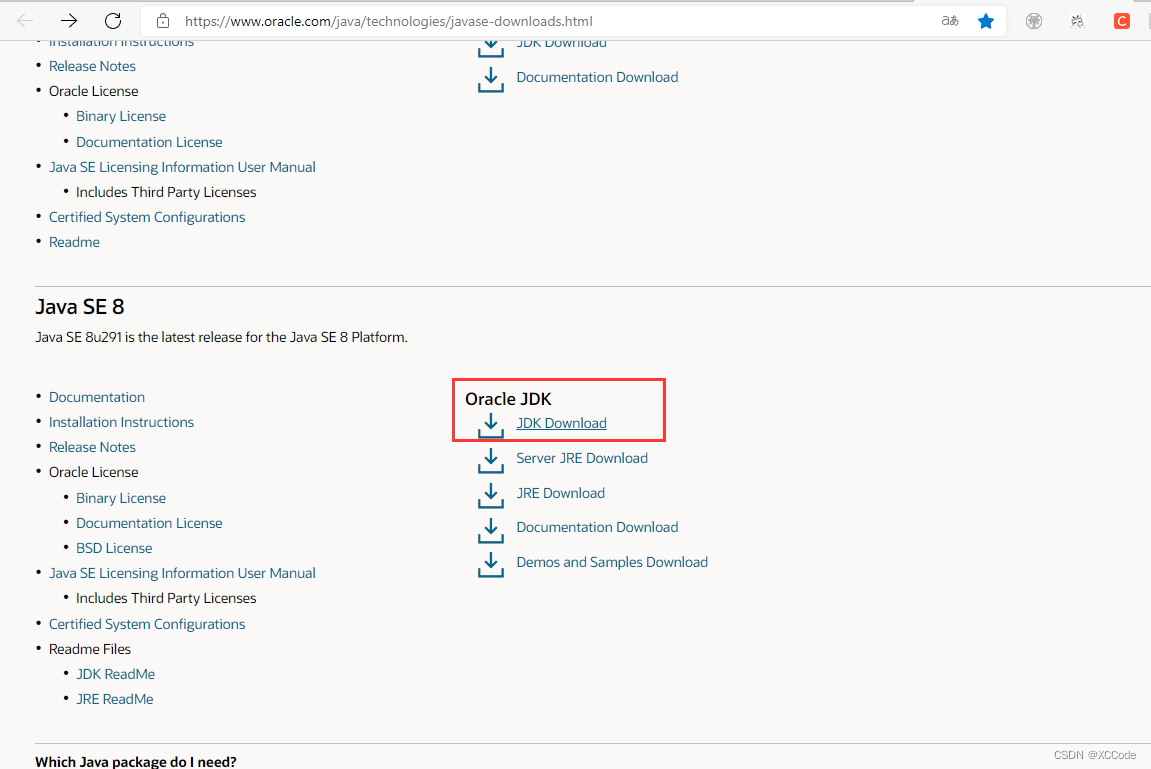Open the BSD License link
The image size is (1151, 769).
click(114, 548)
